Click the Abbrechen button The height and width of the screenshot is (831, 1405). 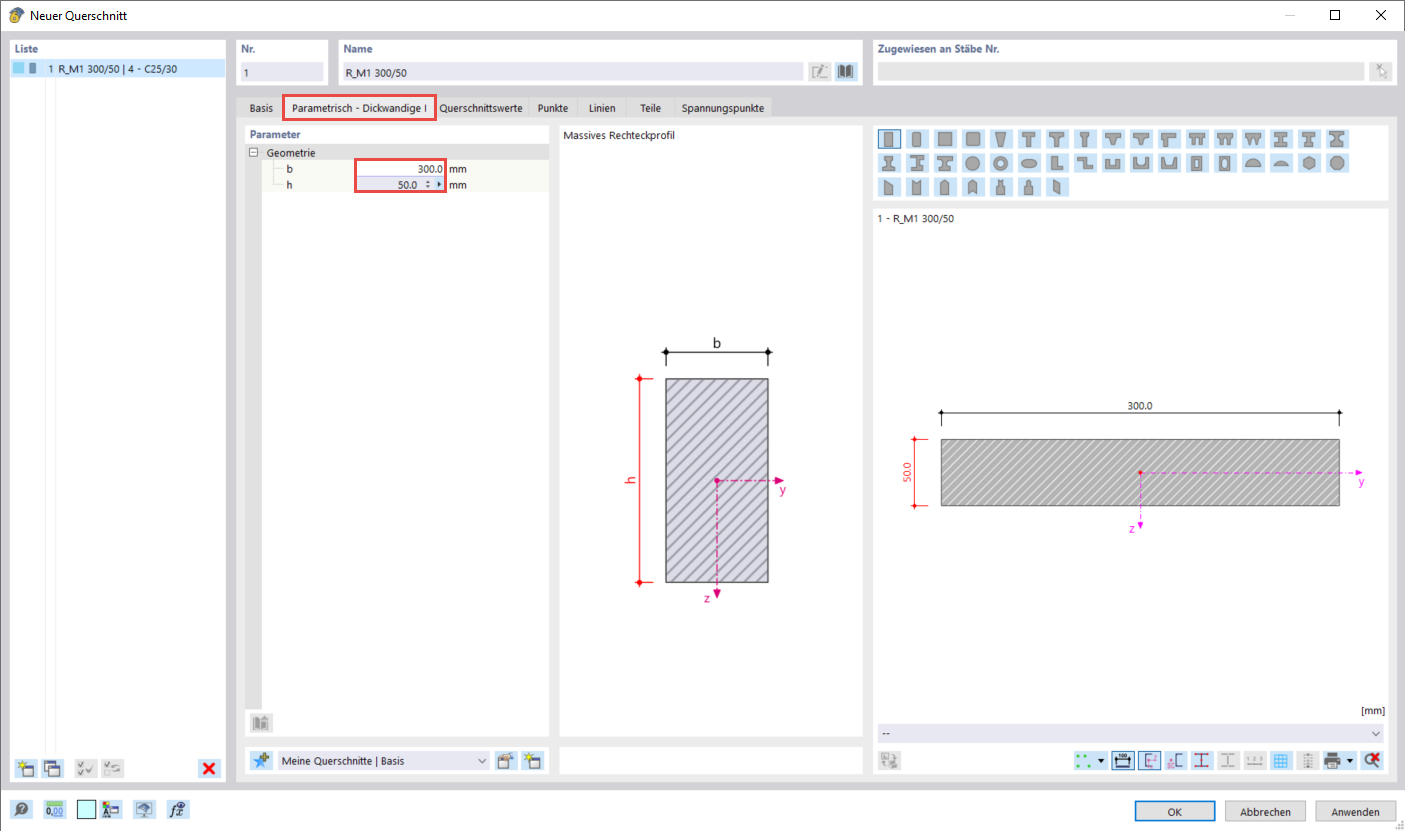[x=1265, y=812]
